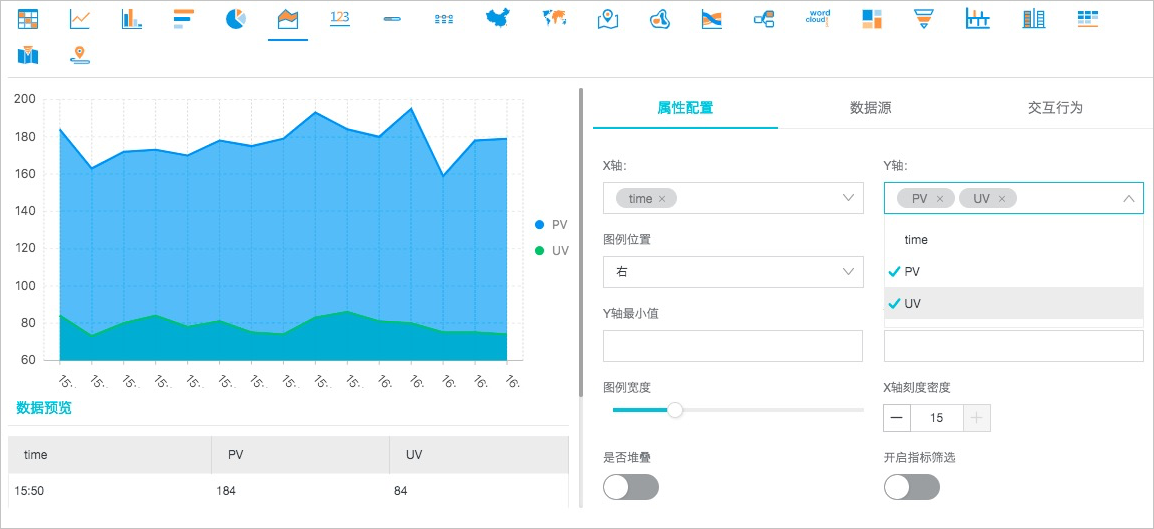This screenshot has height=529, width=1154.
Task: Select the line chart icon
Action: (x=79, y=18)
